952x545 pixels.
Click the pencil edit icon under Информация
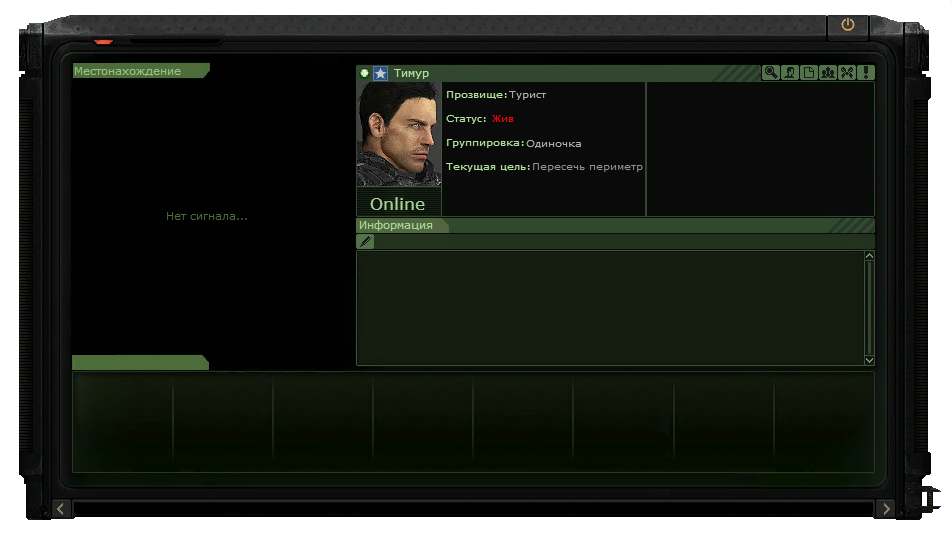[366, 241]
